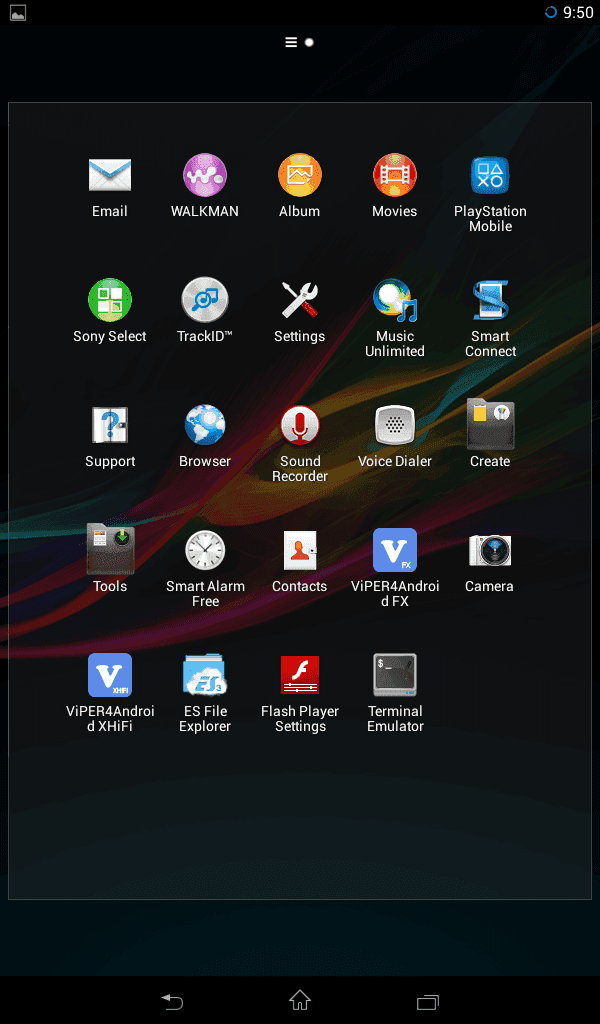This screenshot has width=600, height=1024.
Task: Open the Create folder
Action: [x=490, y=424]
